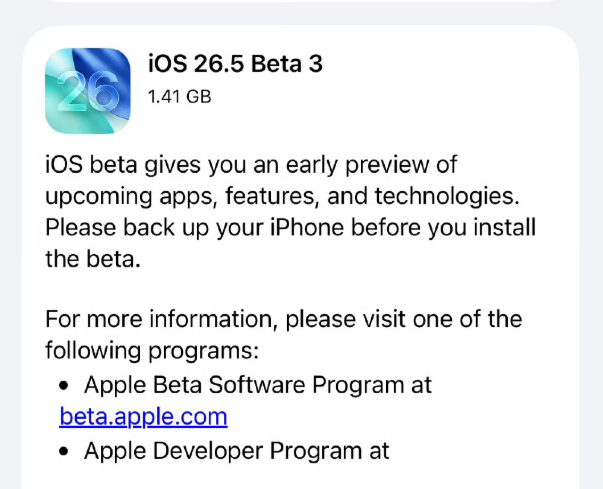Viewport: 603px width, 489px height.
Task: Click the words 'the beta.' ending the first paragraph
Action: point(88,260)
